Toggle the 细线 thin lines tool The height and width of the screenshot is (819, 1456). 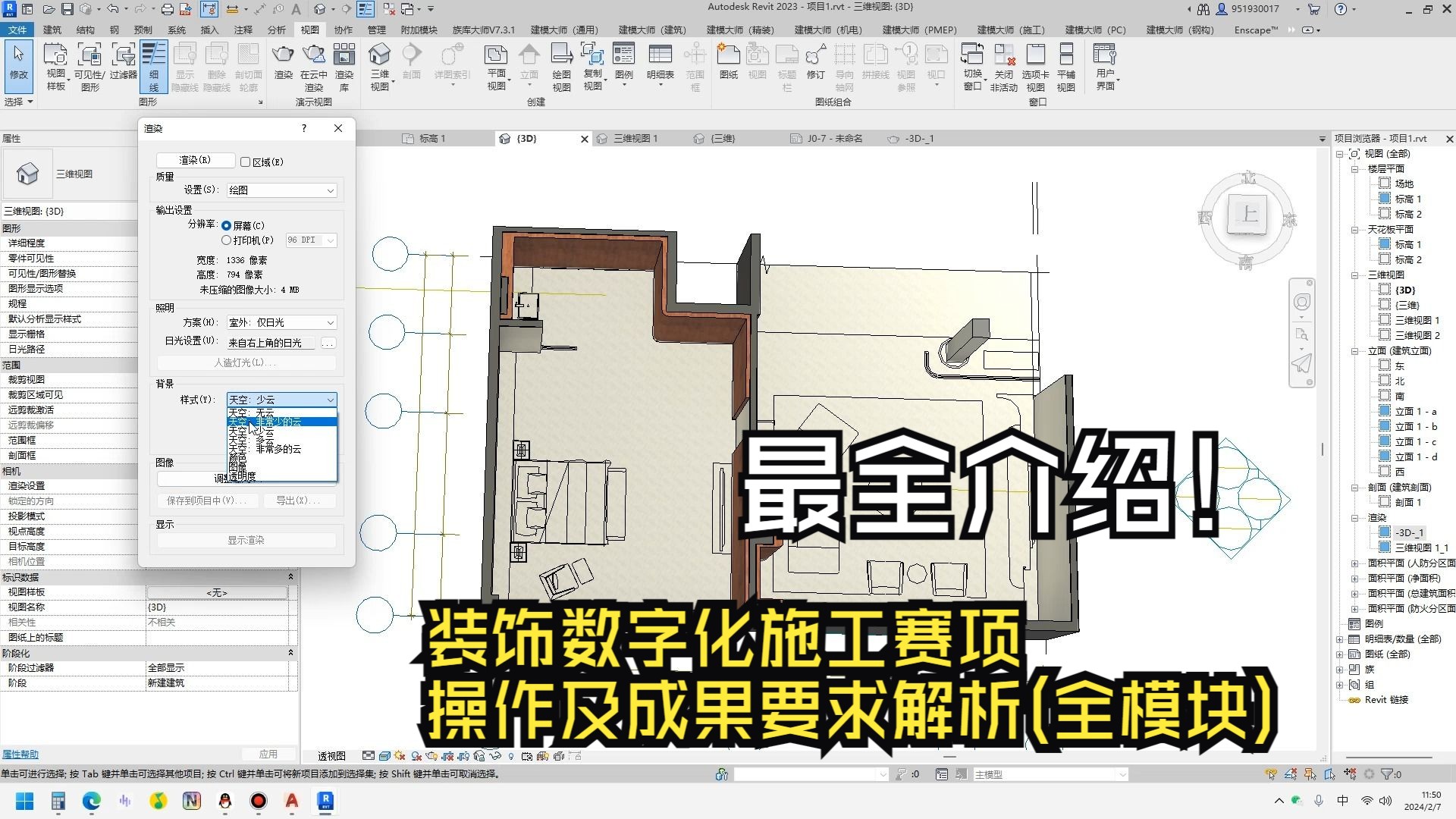click(154, 67)
